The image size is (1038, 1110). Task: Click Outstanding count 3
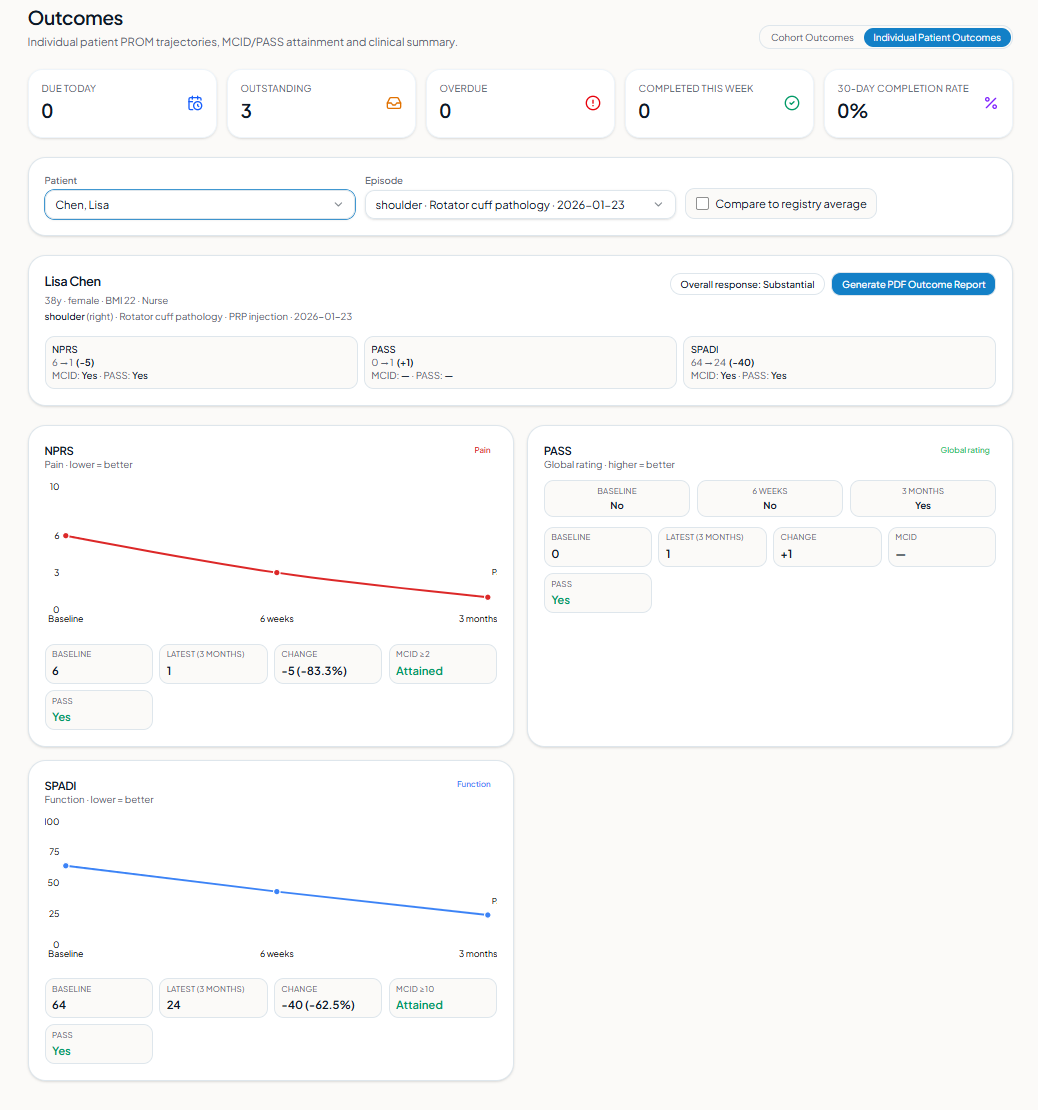pos(246,111)
